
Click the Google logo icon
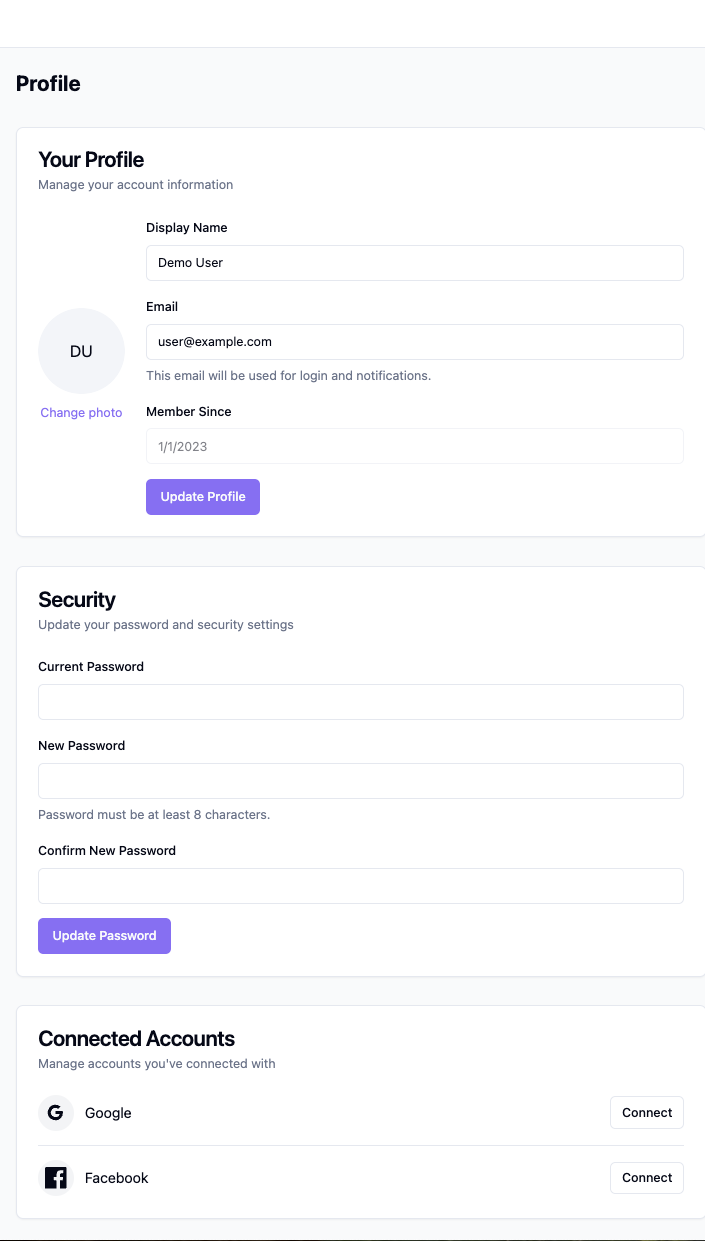(56, 1113)
